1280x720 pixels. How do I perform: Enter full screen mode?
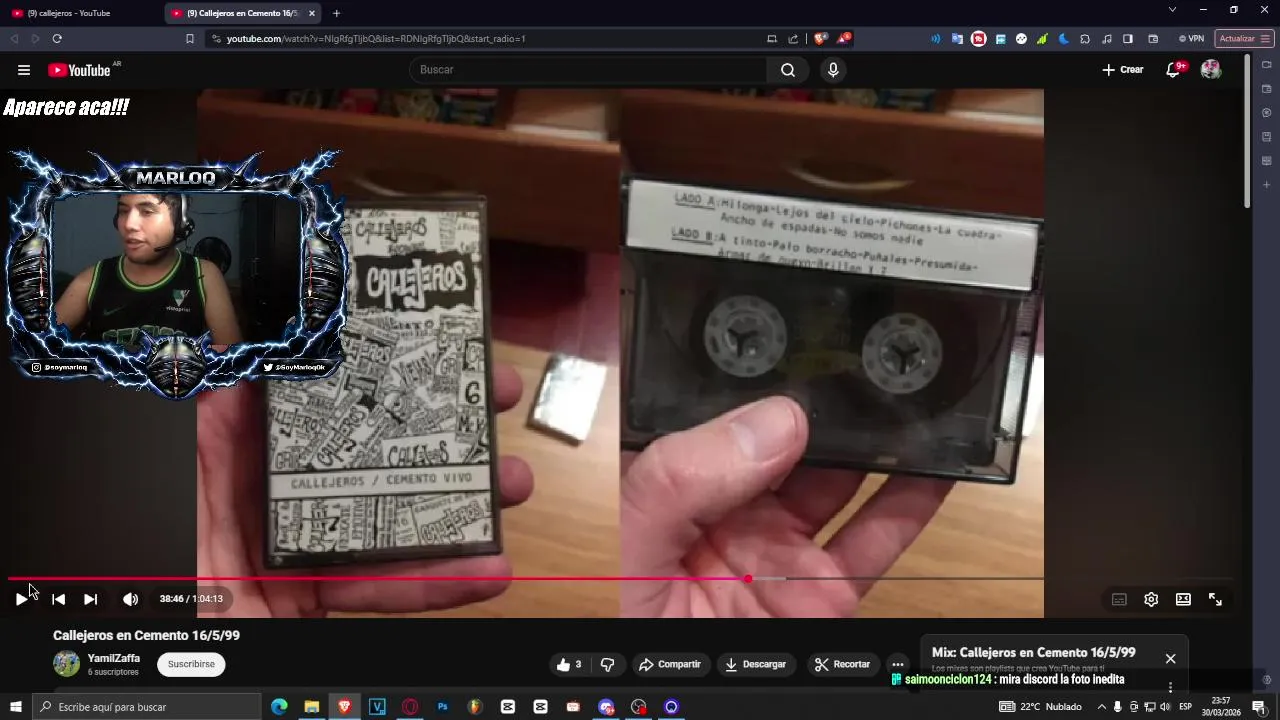coord(1215,599)
